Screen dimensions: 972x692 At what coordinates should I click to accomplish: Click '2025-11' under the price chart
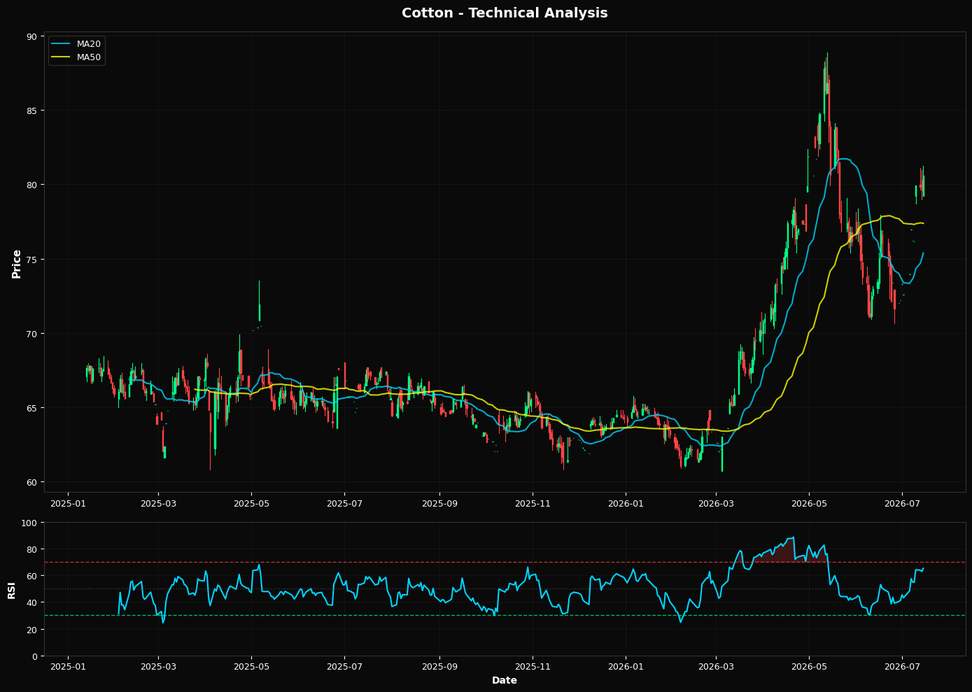coord(533,503)
